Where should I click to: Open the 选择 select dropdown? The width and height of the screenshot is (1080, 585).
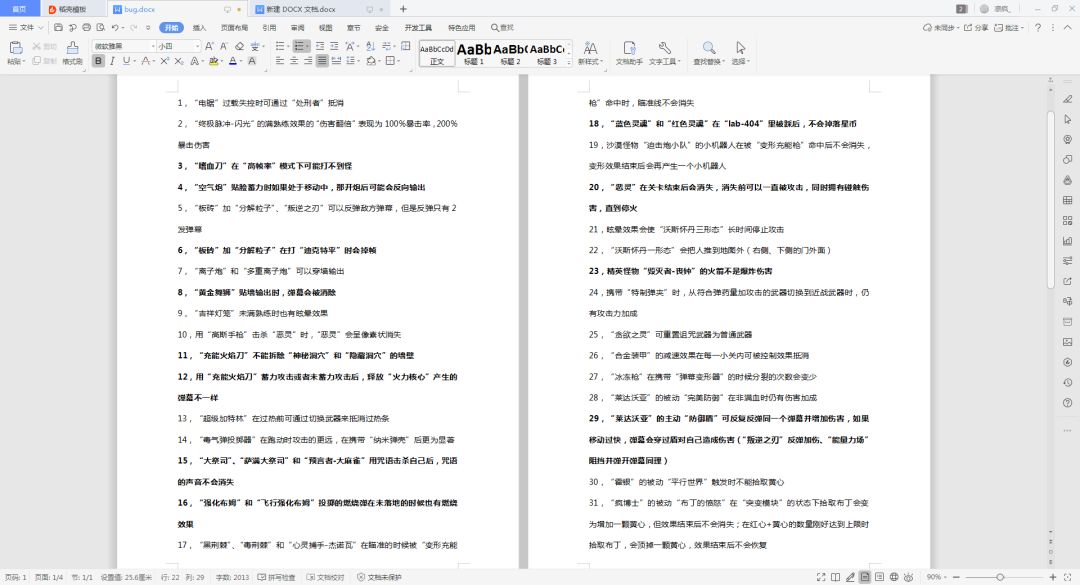(740, 61)
